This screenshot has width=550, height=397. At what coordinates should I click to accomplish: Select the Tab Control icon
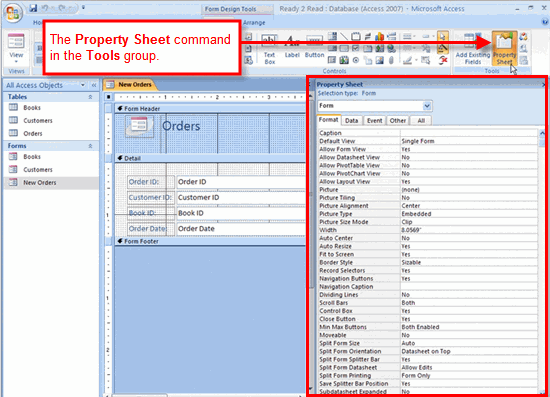368,48
